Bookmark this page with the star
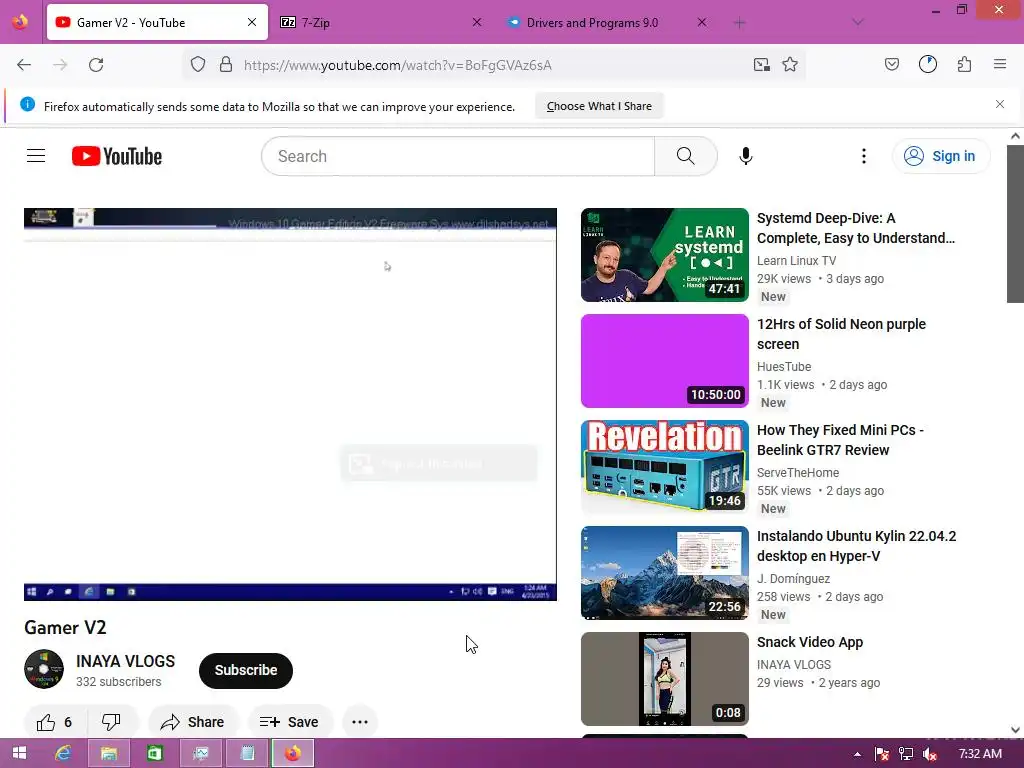Viewport: 1024px width, 768px height. (790, 64)
